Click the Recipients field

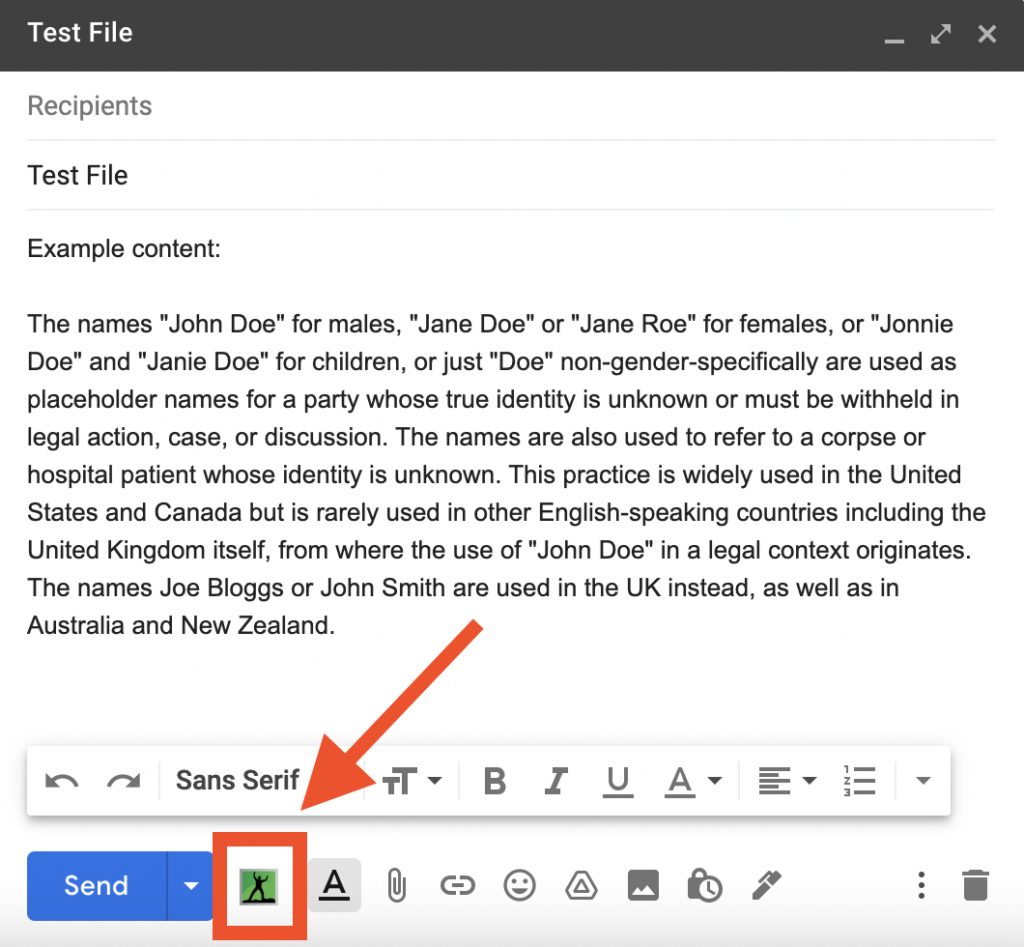[511, 106]
